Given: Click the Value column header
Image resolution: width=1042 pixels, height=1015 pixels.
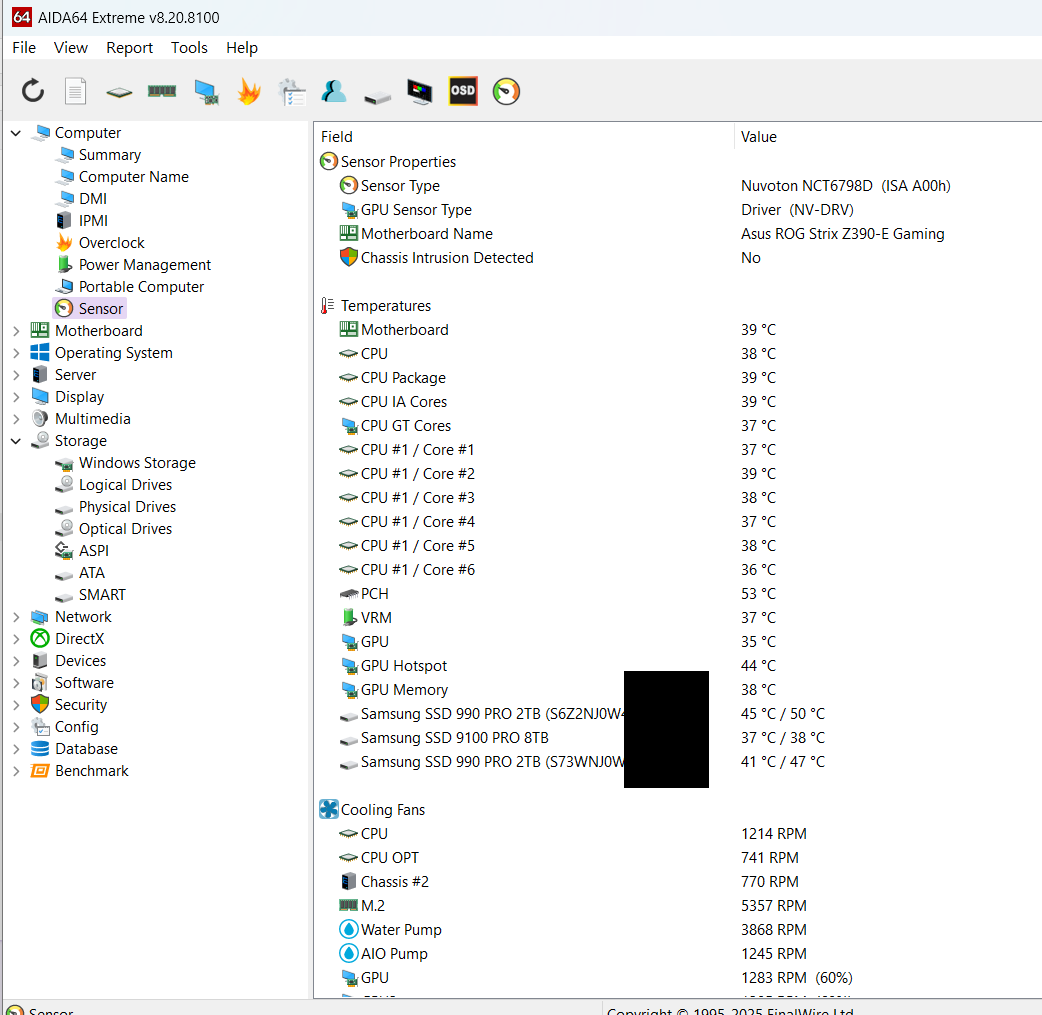Looking at the screenshot, I should (x=758, y=137).
